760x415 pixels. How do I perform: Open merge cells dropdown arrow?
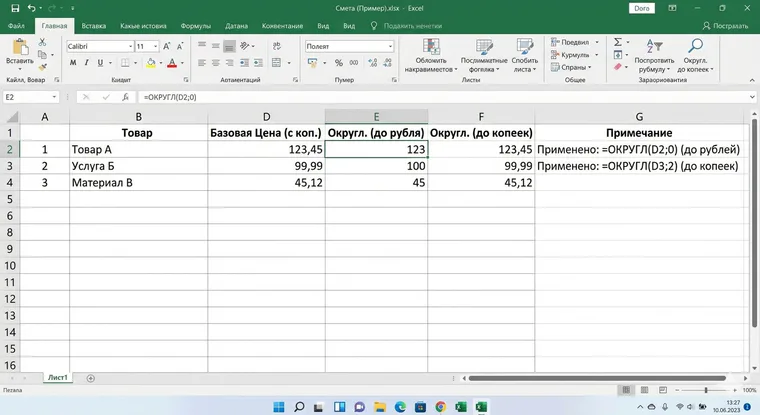[x=289, y=63]
